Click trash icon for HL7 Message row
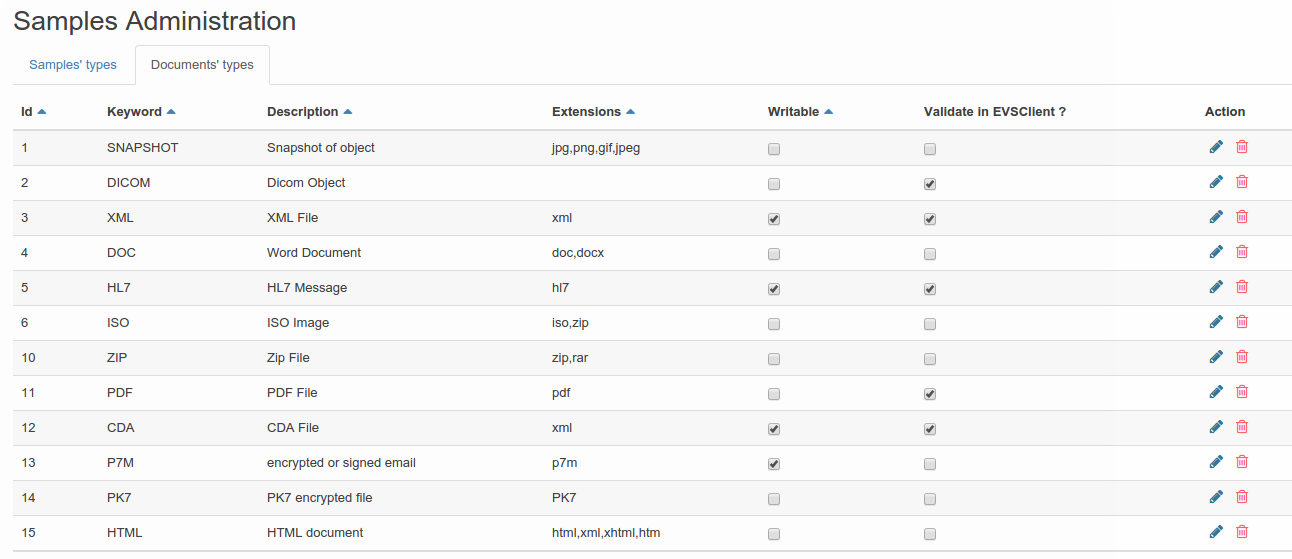This screenshot has width=1292, height=559. coord(1242,287)
